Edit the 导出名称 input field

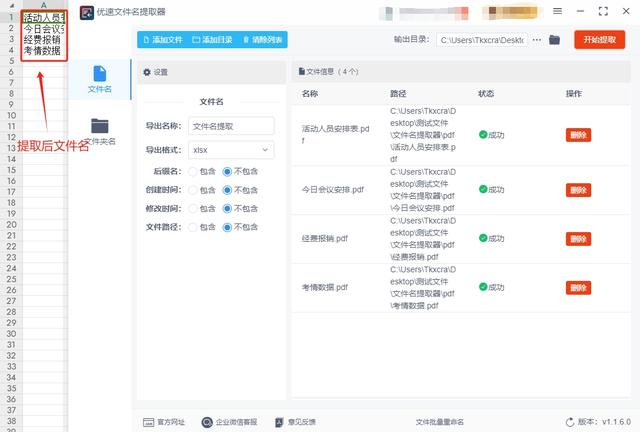[231, 126]
